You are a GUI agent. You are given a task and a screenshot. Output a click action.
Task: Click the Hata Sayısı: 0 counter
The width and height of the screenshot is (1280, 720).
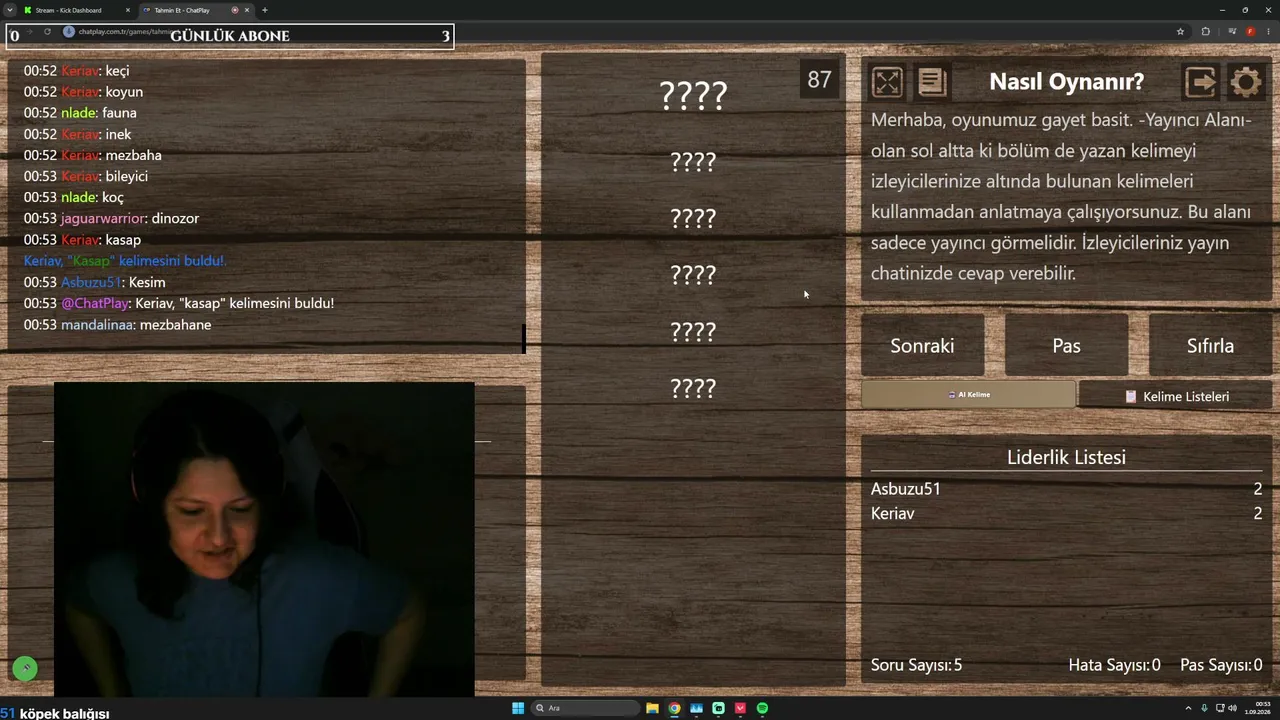(x=1114, y=665)
